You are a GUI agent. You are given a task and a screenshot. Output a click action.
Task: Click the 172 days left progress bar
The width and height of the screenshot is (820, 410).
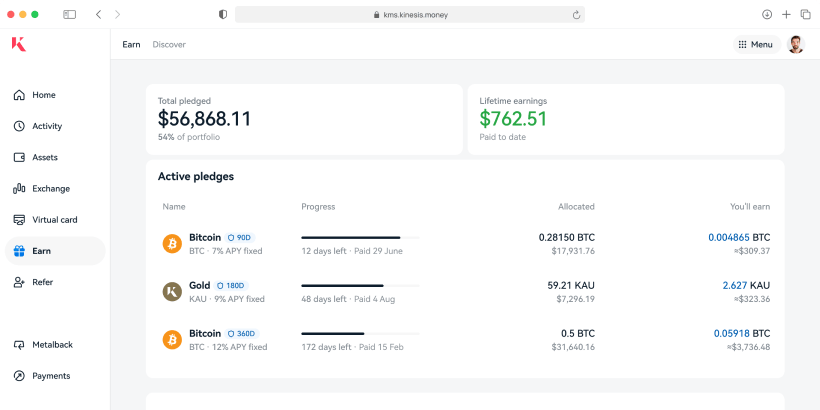pos(360,334)
